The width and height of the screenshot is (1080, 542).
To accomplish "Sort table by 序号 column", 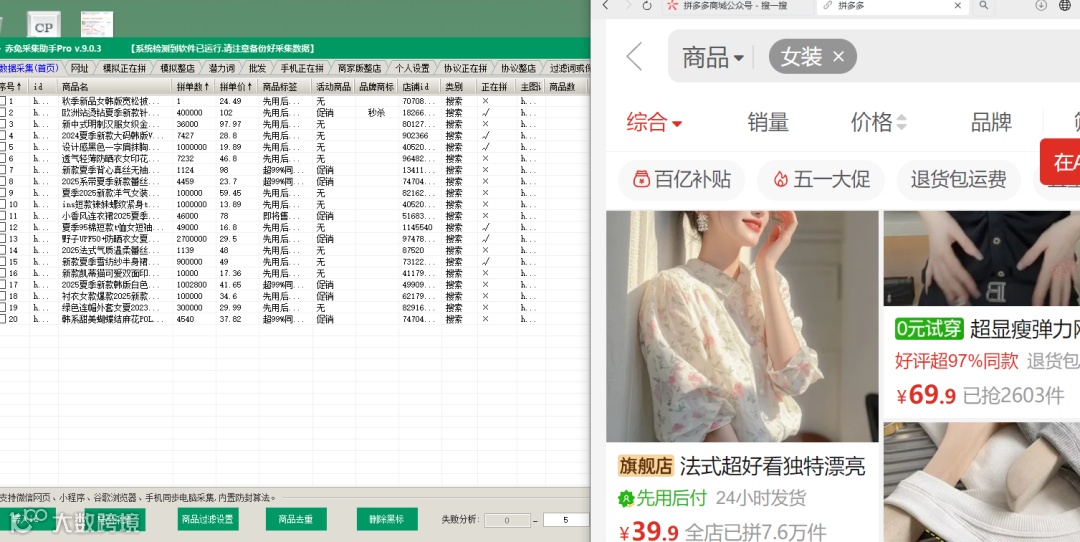I will coord(13,87).
